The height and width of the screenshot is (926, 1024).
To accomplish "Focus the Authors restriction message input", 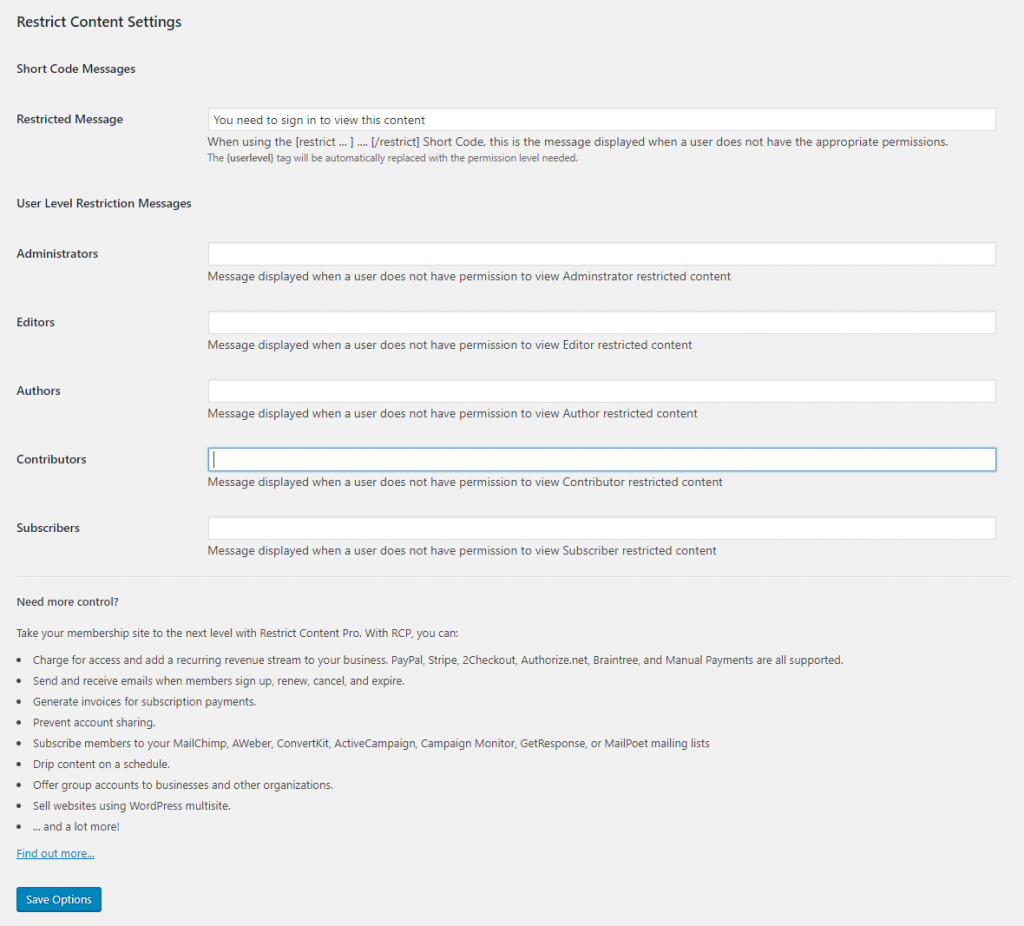I will 600,390.
